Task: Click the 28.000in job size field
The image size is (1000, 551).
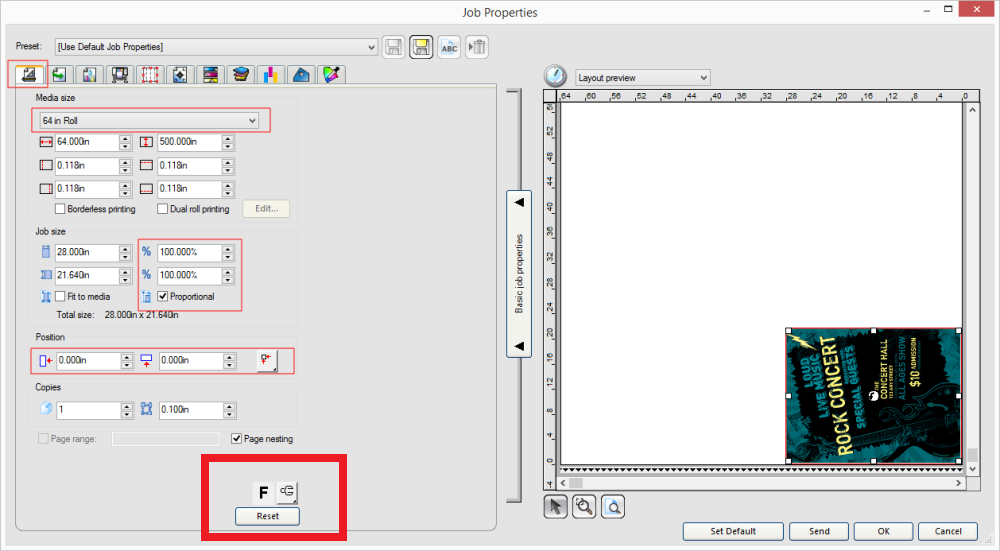Action: (x=87, y=252)
